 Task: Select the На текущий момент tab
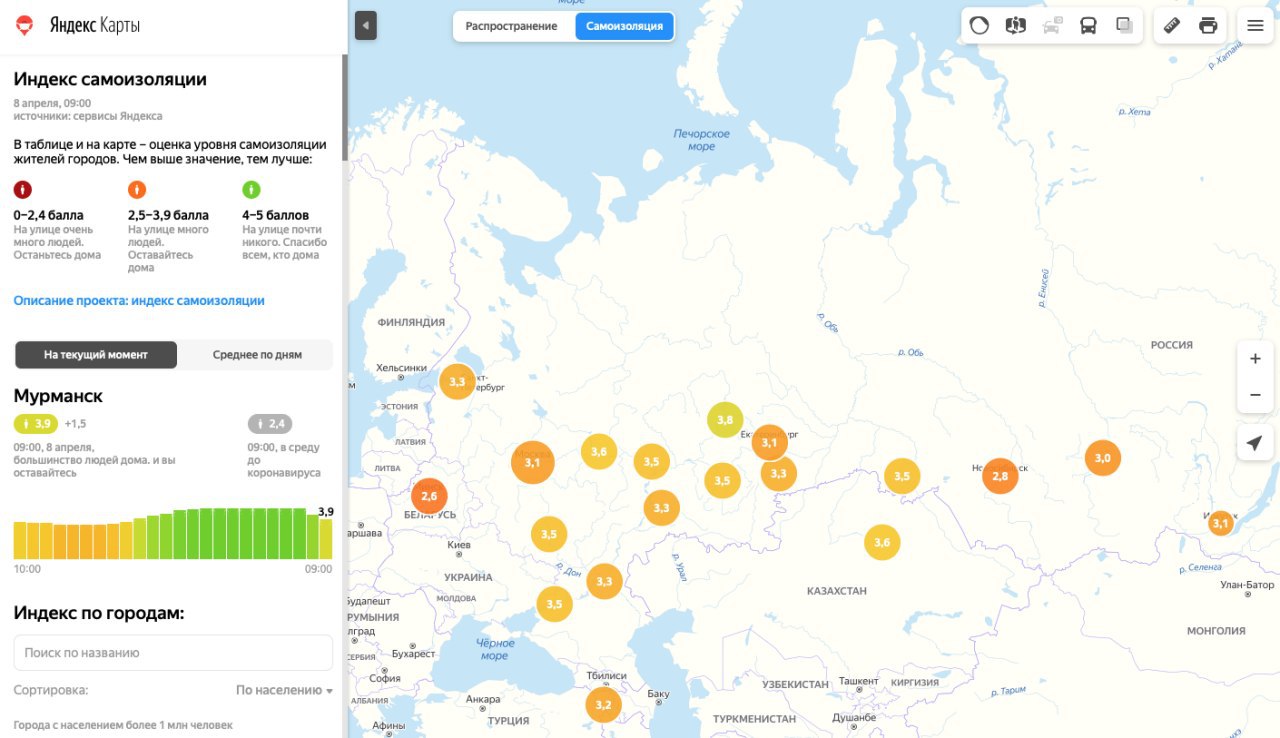pos(96,355)
